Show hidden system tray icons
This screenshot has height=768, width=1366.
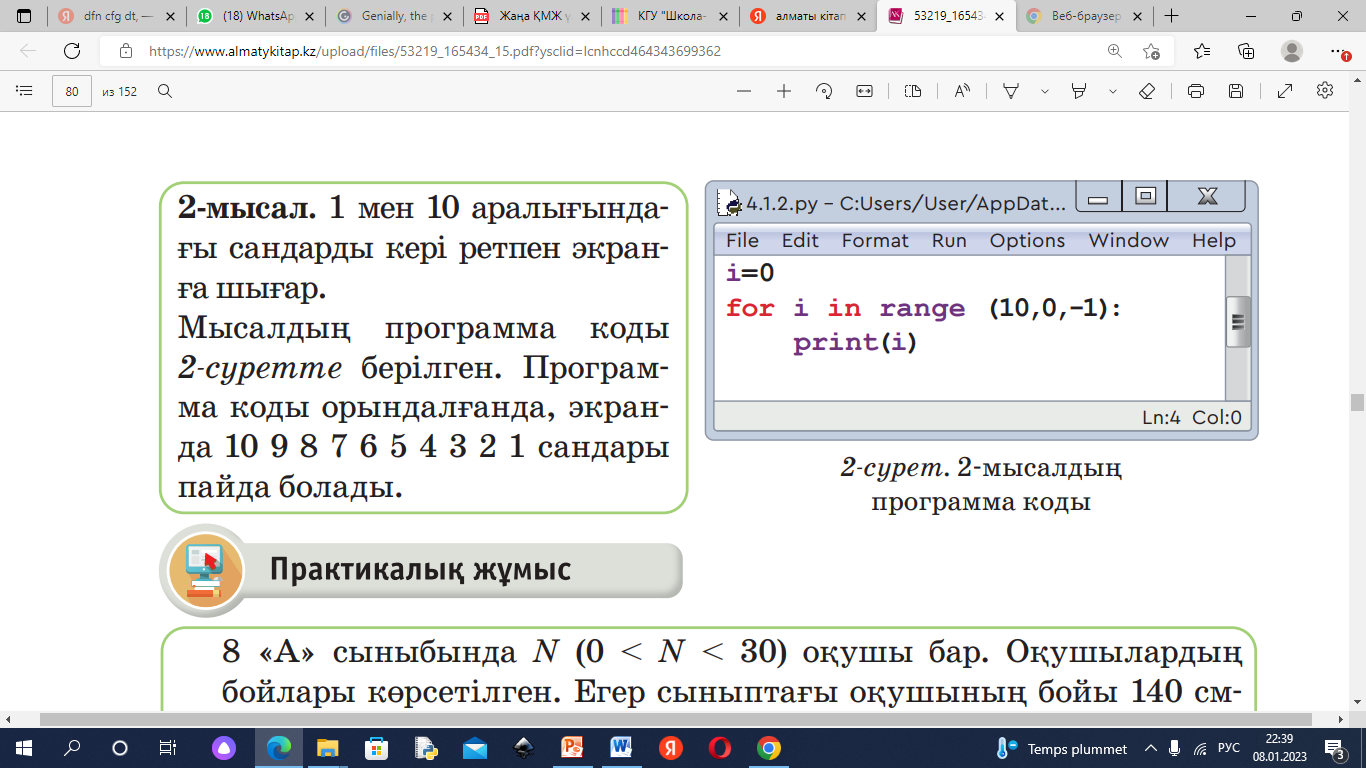pyautogui.click(x=1151, y=749)
